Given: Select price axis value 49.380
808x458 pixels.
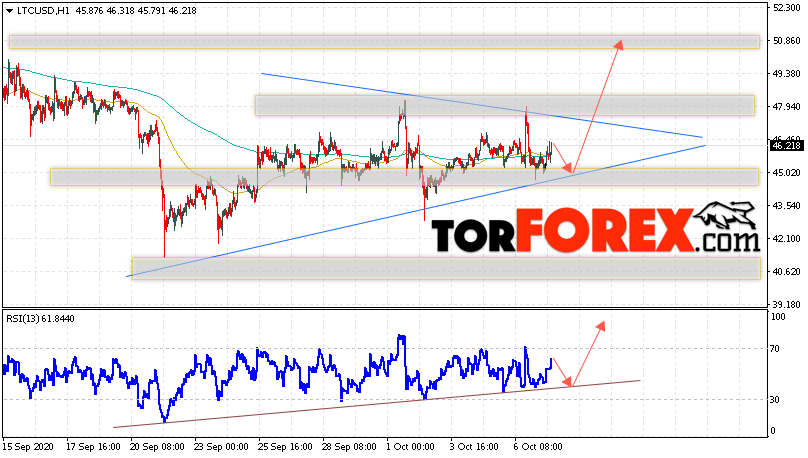Looking at the screenshot, I should coord(786,74).
